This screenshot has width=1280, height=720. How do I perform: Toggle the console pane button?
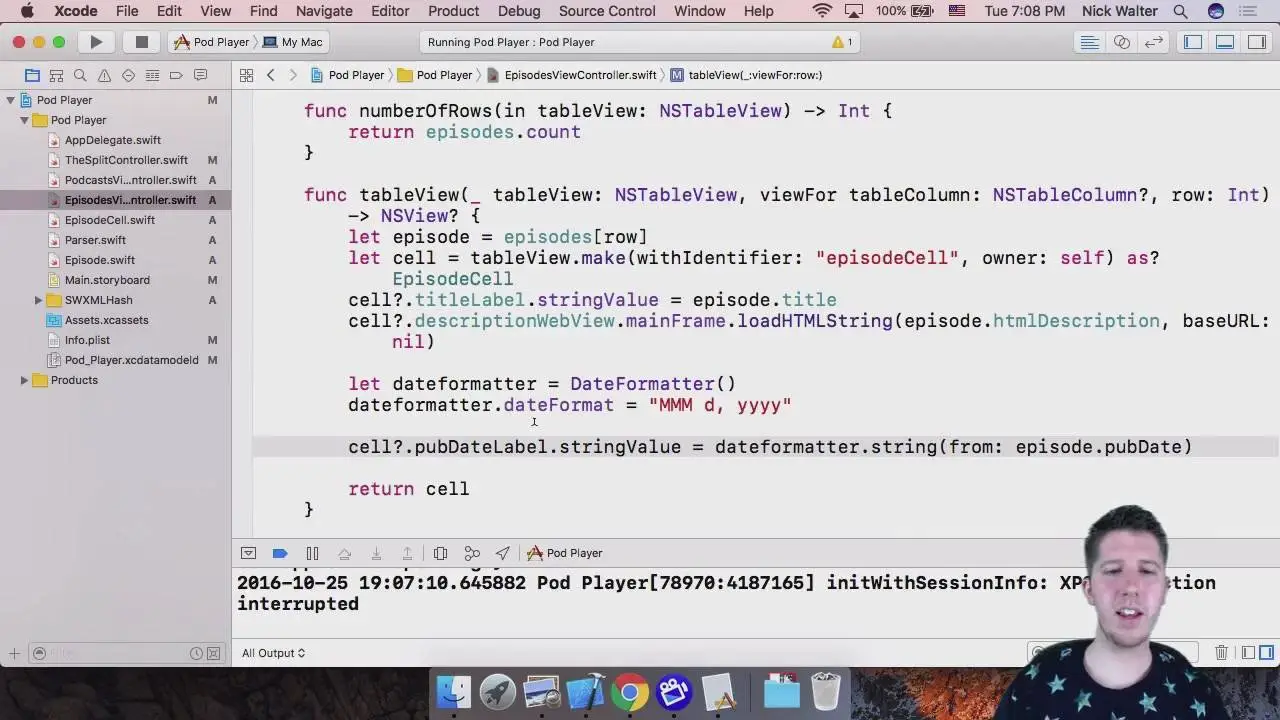pos(1266,653)
